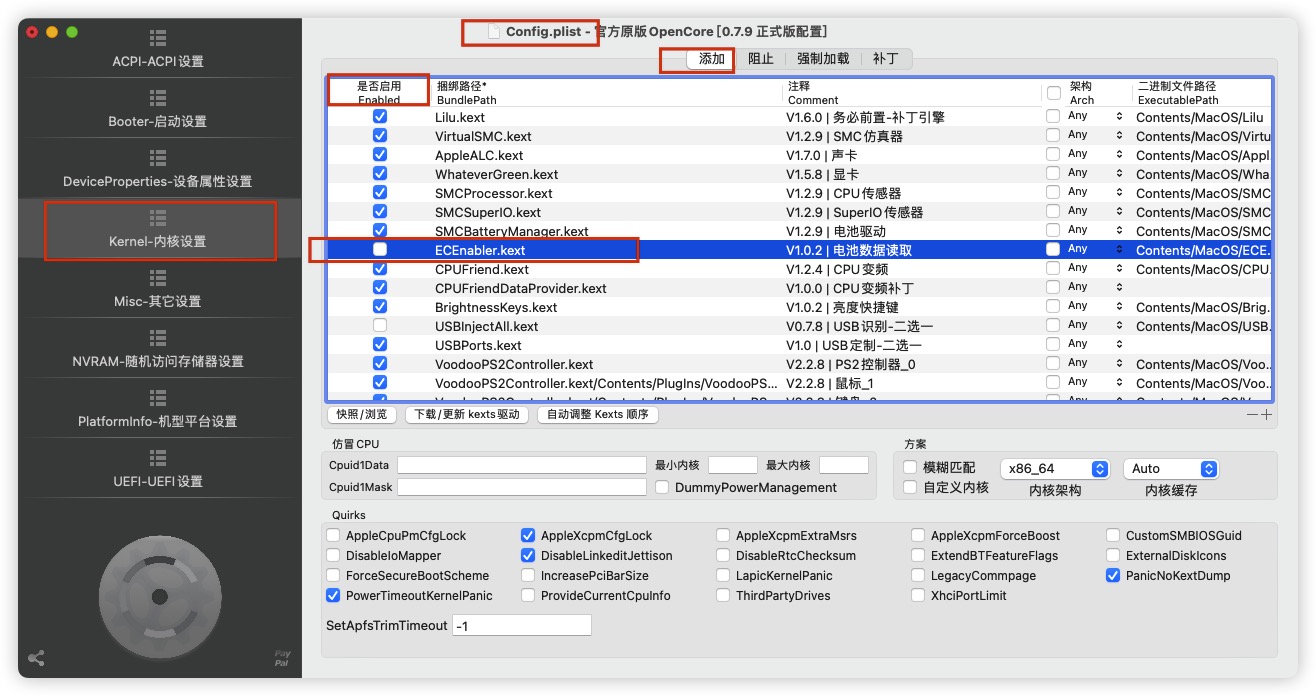Open the UEFI section icon
1316x696 pixels.
[x=158, y=458]
